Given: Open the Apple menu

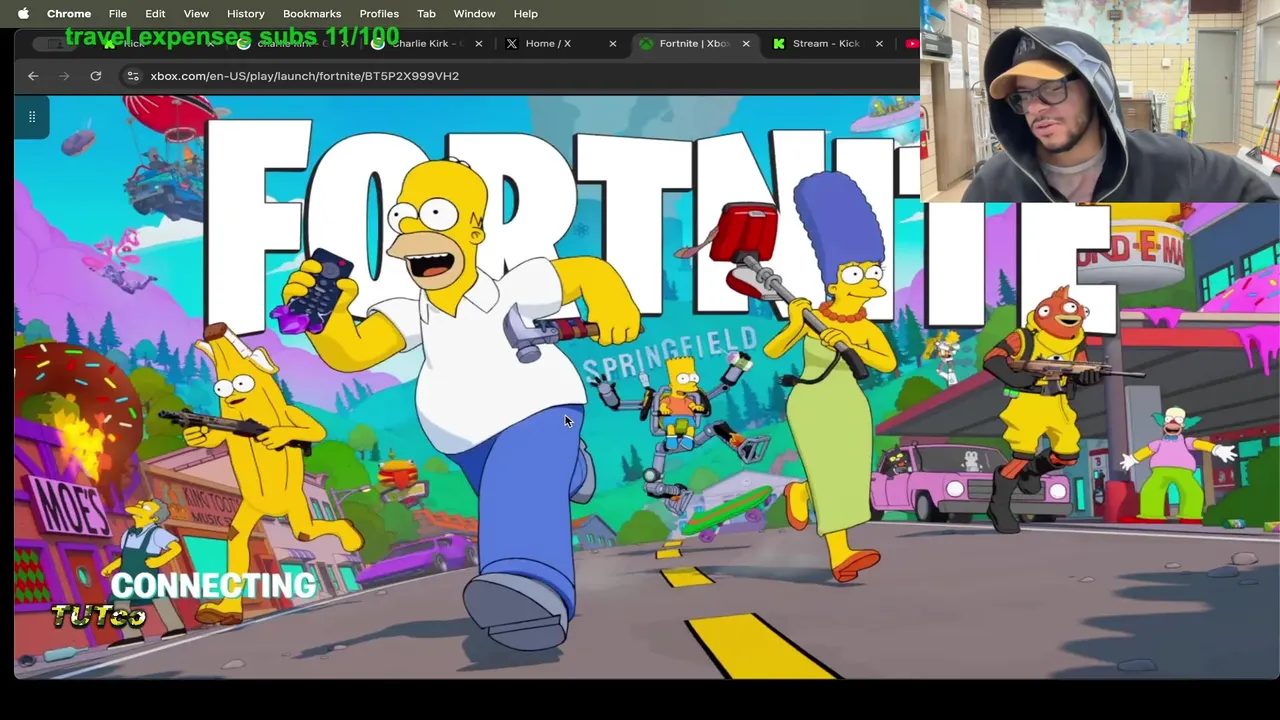Looking at the screenshot, I should tap(23, 14).
